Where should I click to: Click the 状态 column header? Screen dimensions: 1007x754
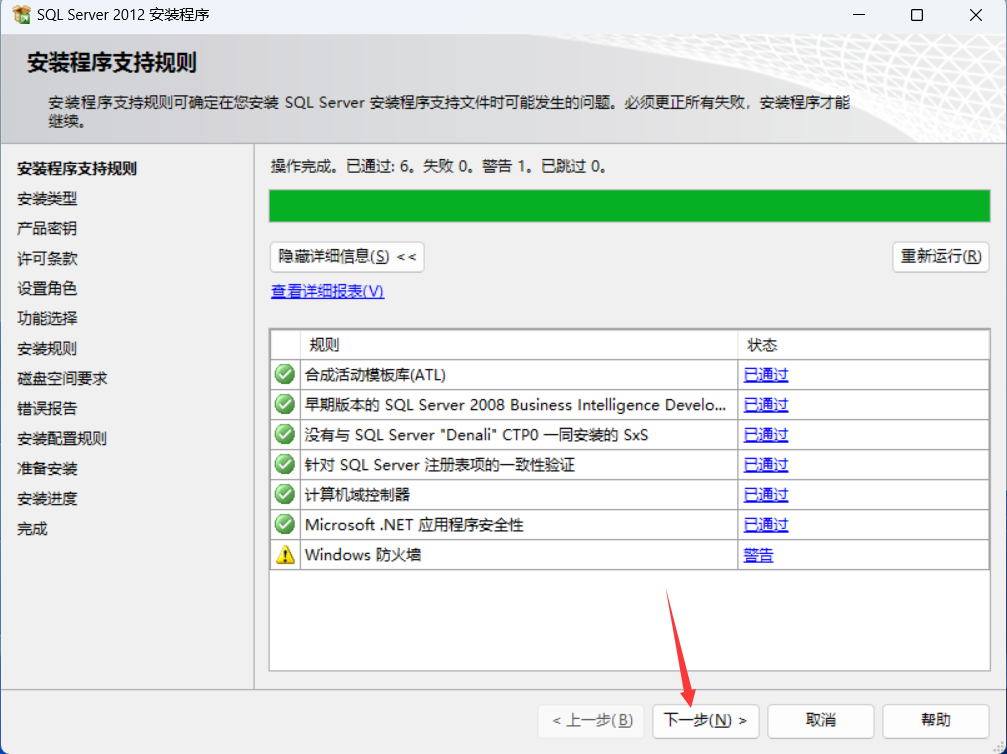tap(864, 345)
